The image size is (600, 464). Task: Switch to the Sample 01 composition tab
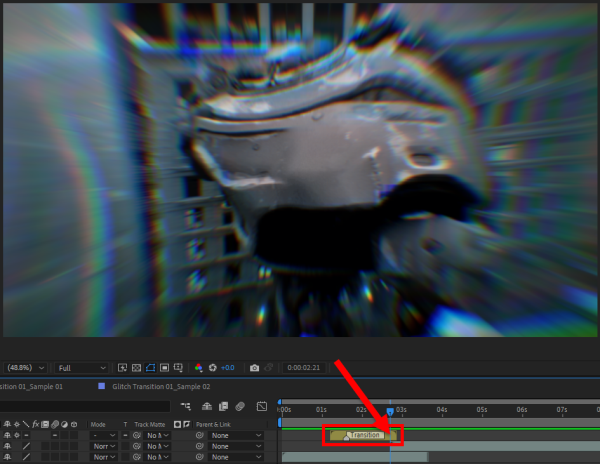[32, 386]
